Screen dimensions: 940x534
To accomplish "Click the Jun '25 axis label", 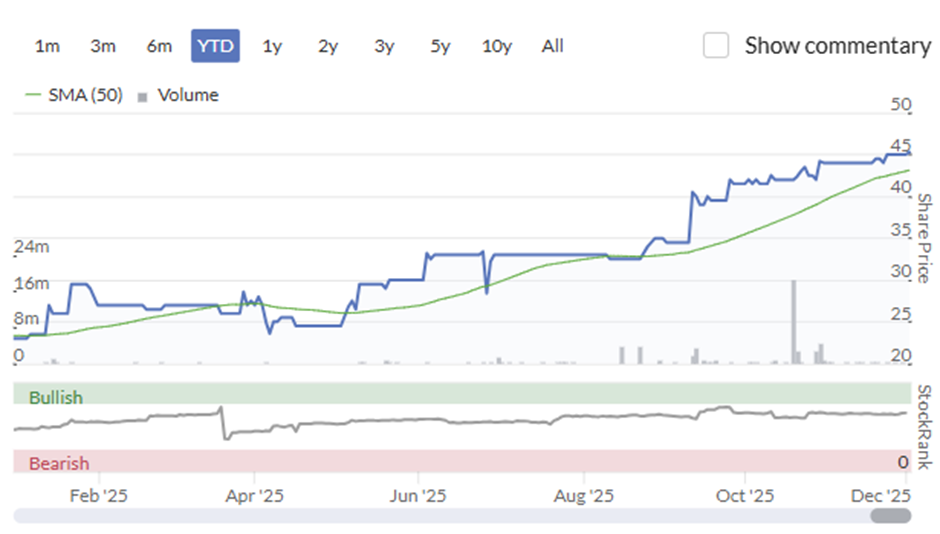I will pyautogui.click(x=418, y=496).
